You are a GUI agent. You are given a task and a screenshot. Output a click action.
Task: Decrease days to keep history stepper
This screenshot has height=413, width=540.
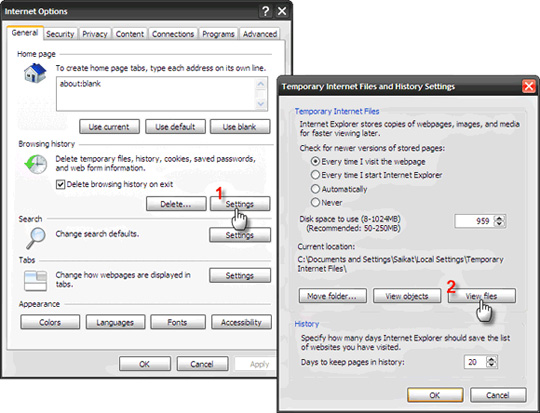tap(491, 365)
